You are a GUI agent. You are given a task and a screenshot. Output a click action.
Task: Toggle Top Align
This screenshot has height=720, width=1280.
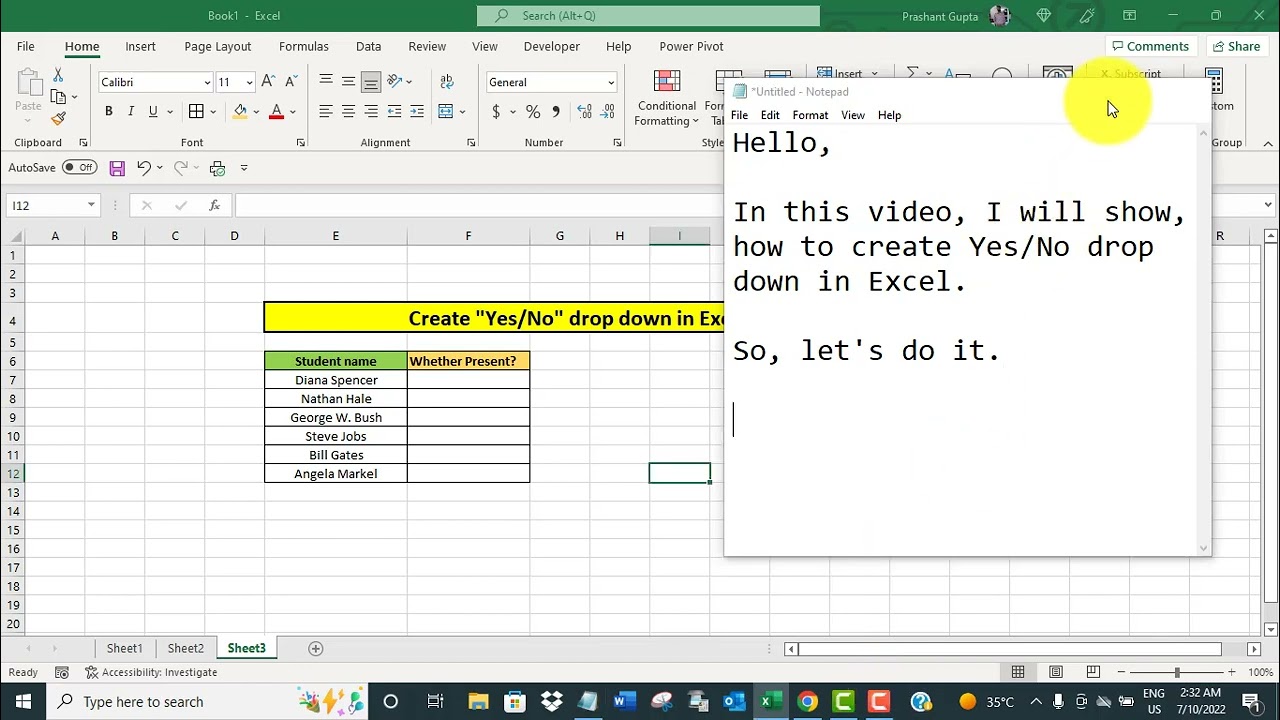pos(326,81)
